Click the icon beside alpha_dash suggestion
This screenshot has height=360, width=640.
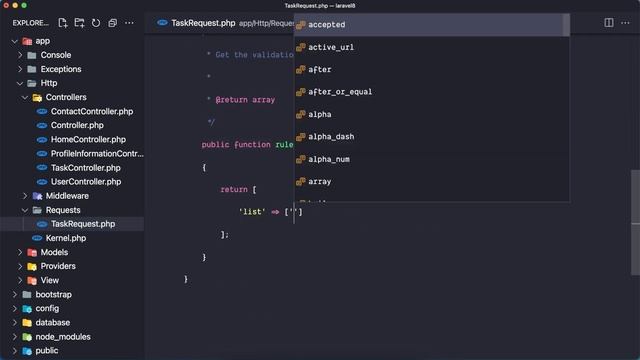[301, 137]
